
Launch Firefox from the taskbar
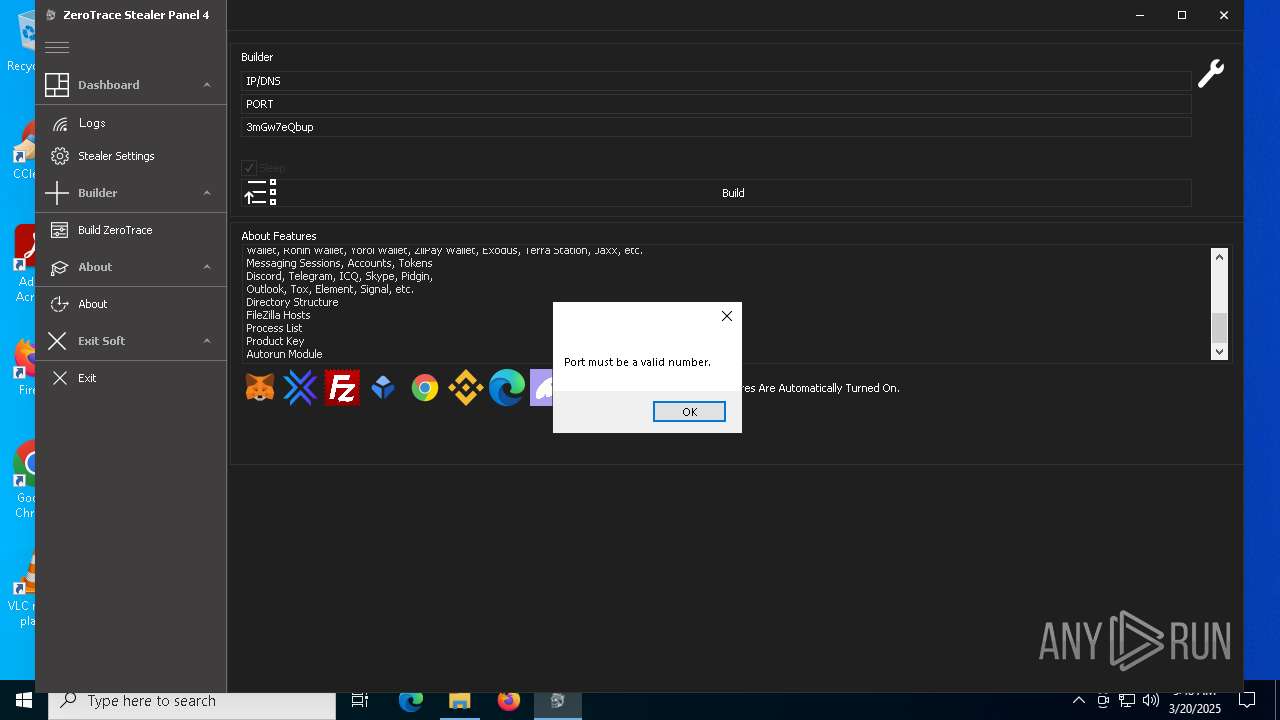(x=509, y=701)
